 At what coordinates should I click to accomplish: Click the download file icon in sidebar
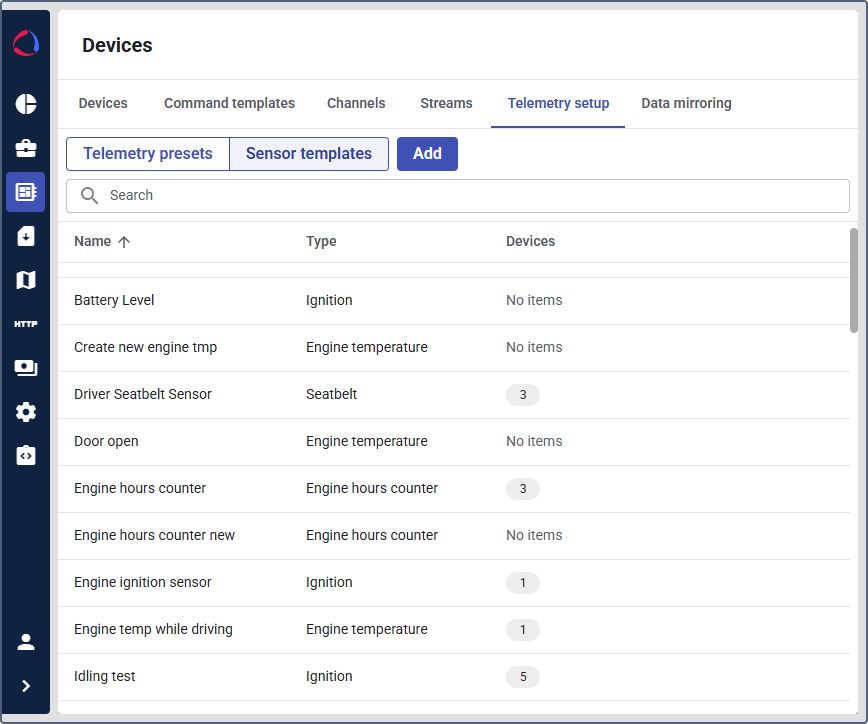coord(26,236)
